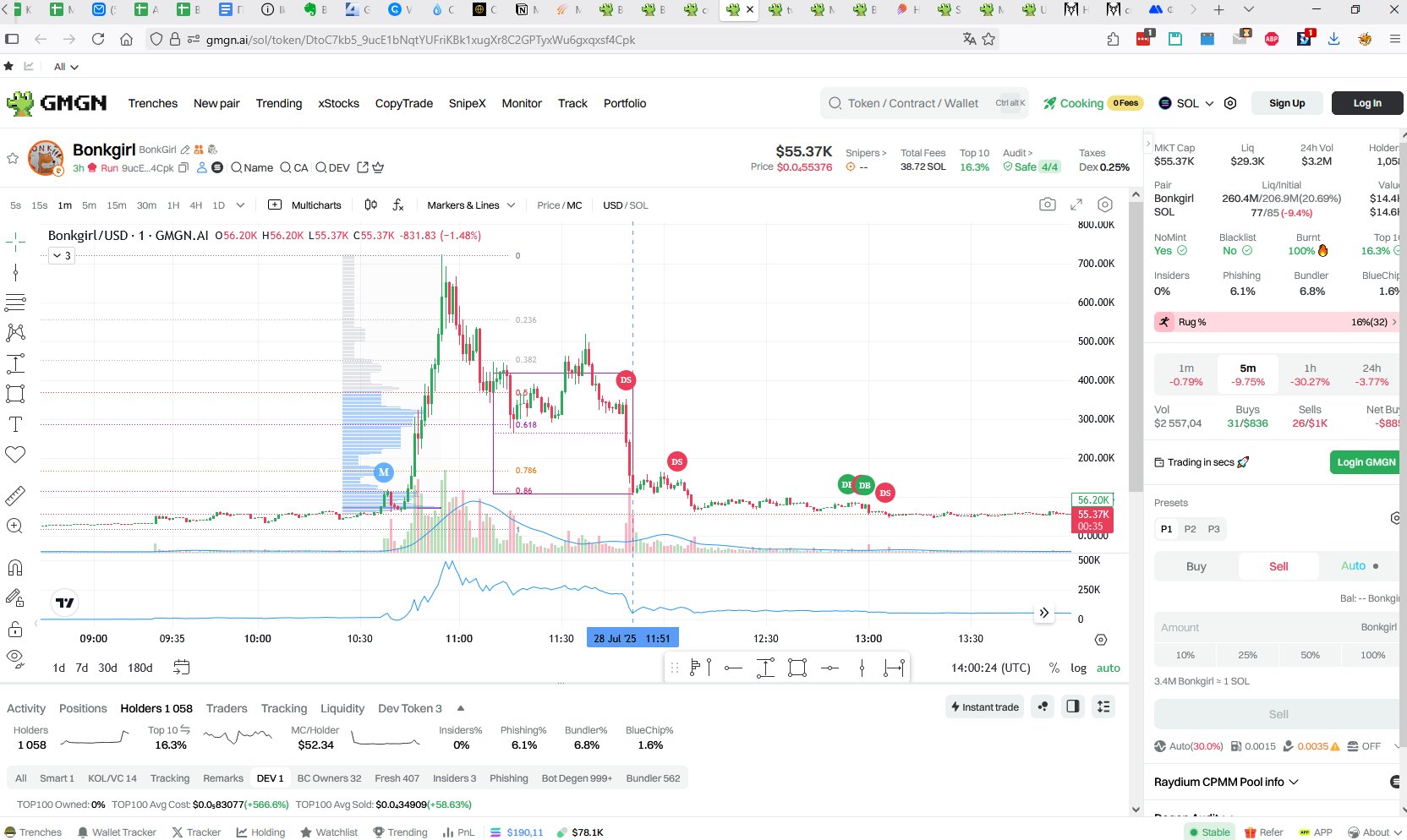Switch to the Traders tab
The width and height of the screenshot is (1407, 840).
227,708
